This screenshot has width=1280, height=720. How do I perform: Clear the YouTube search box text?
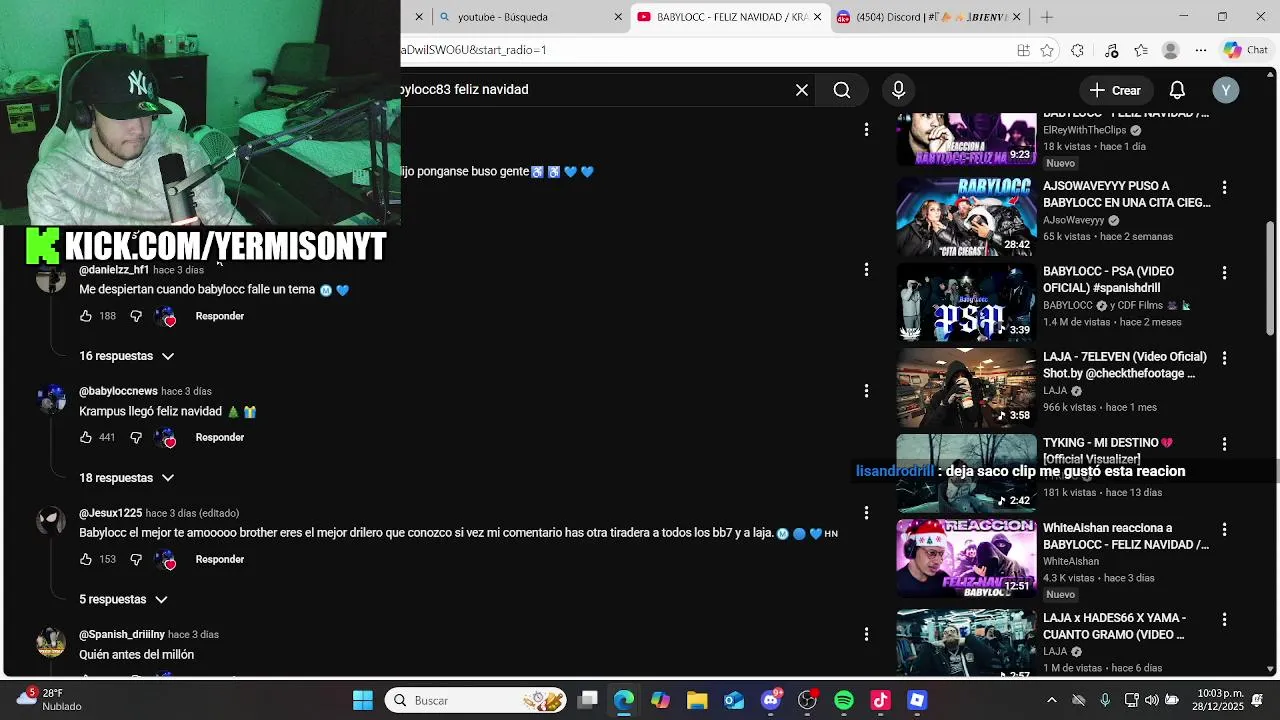tap(802, 90)
